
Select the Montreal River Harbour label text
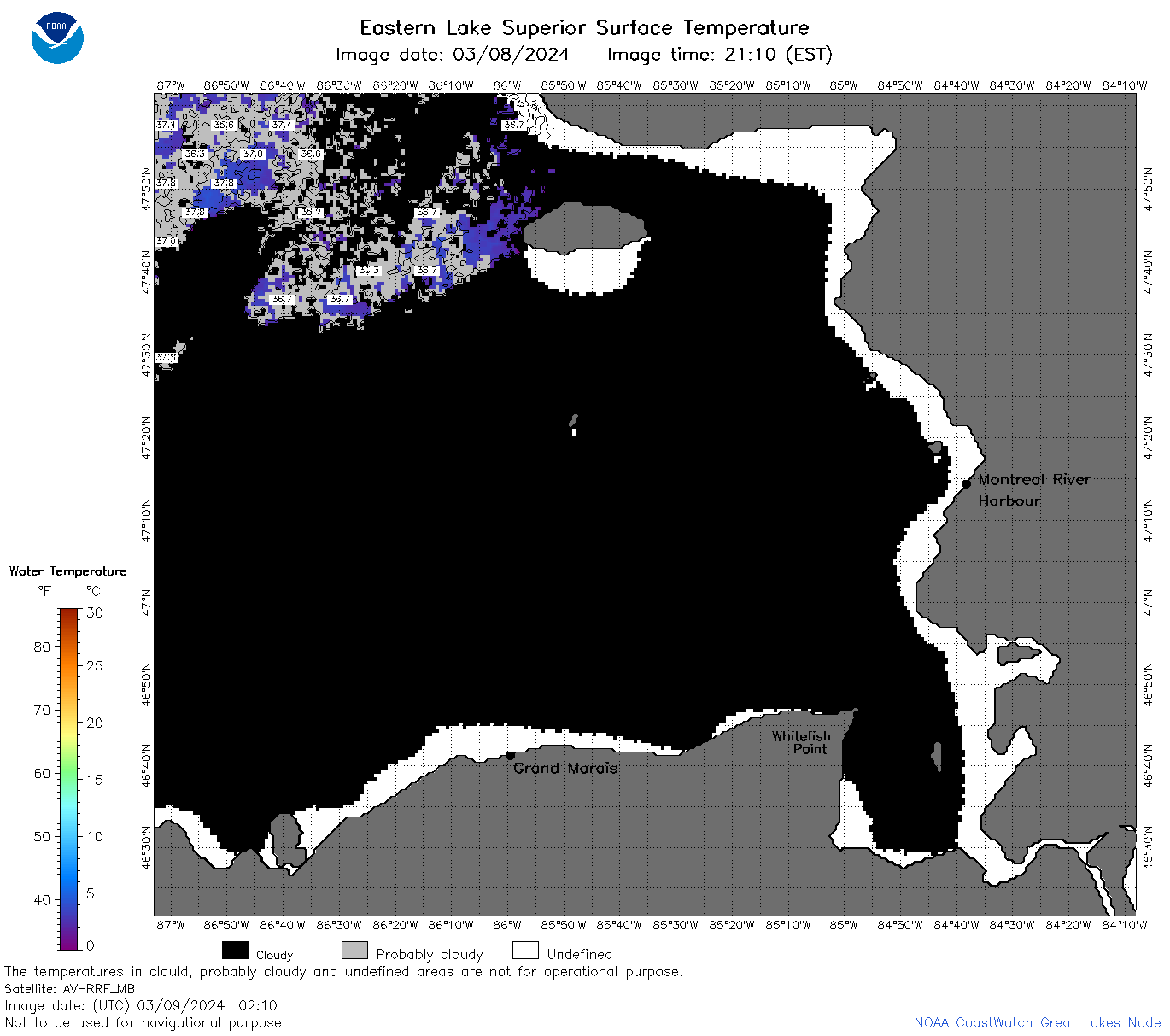(x=1034, y=490)
